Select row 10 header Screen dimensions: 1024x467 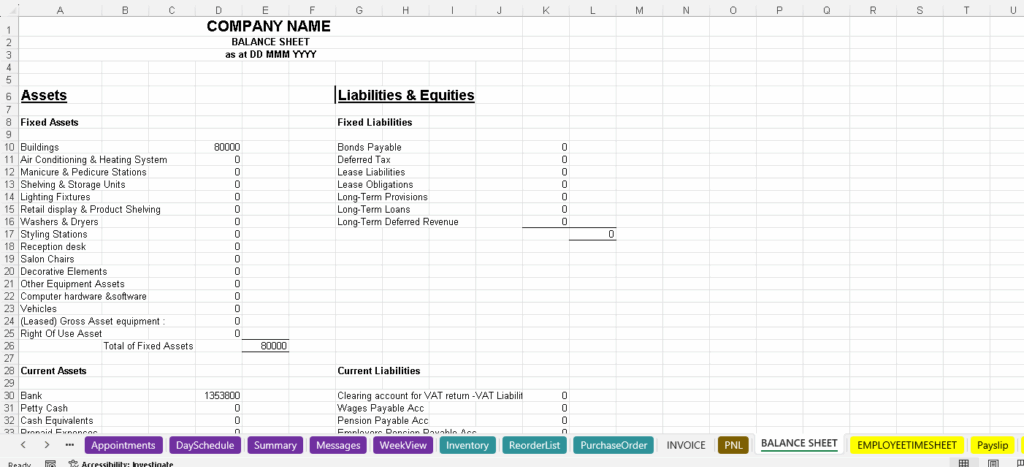click(x=9, y=148)
